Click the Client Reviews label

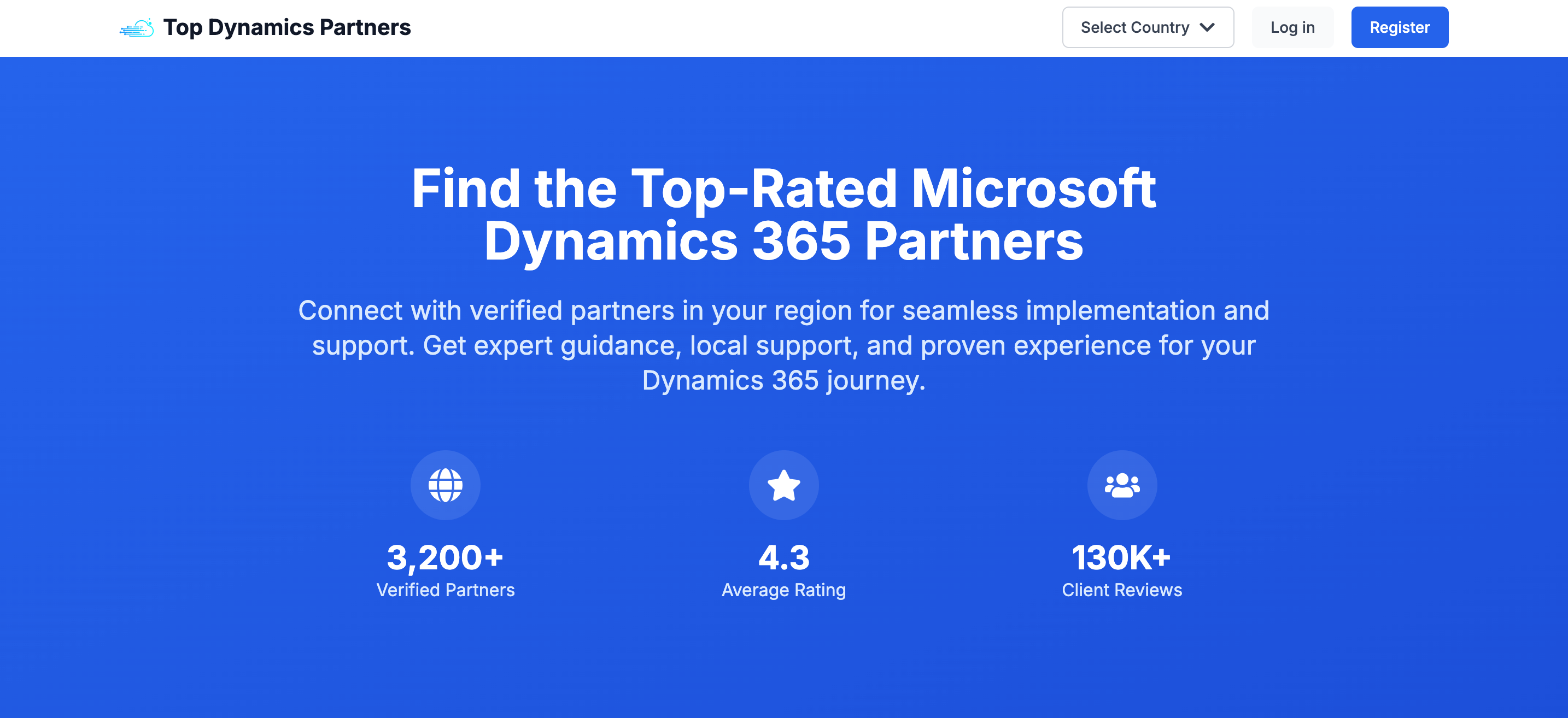pos(1122,590)
